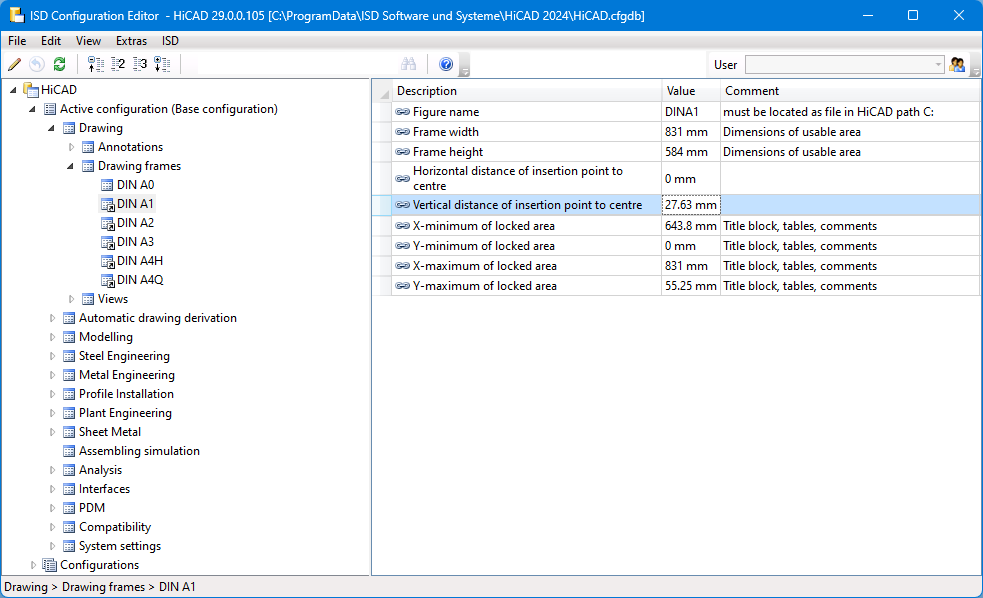Click the table icon next to DIN A3

pyautogui.click(x=107, y=242)
